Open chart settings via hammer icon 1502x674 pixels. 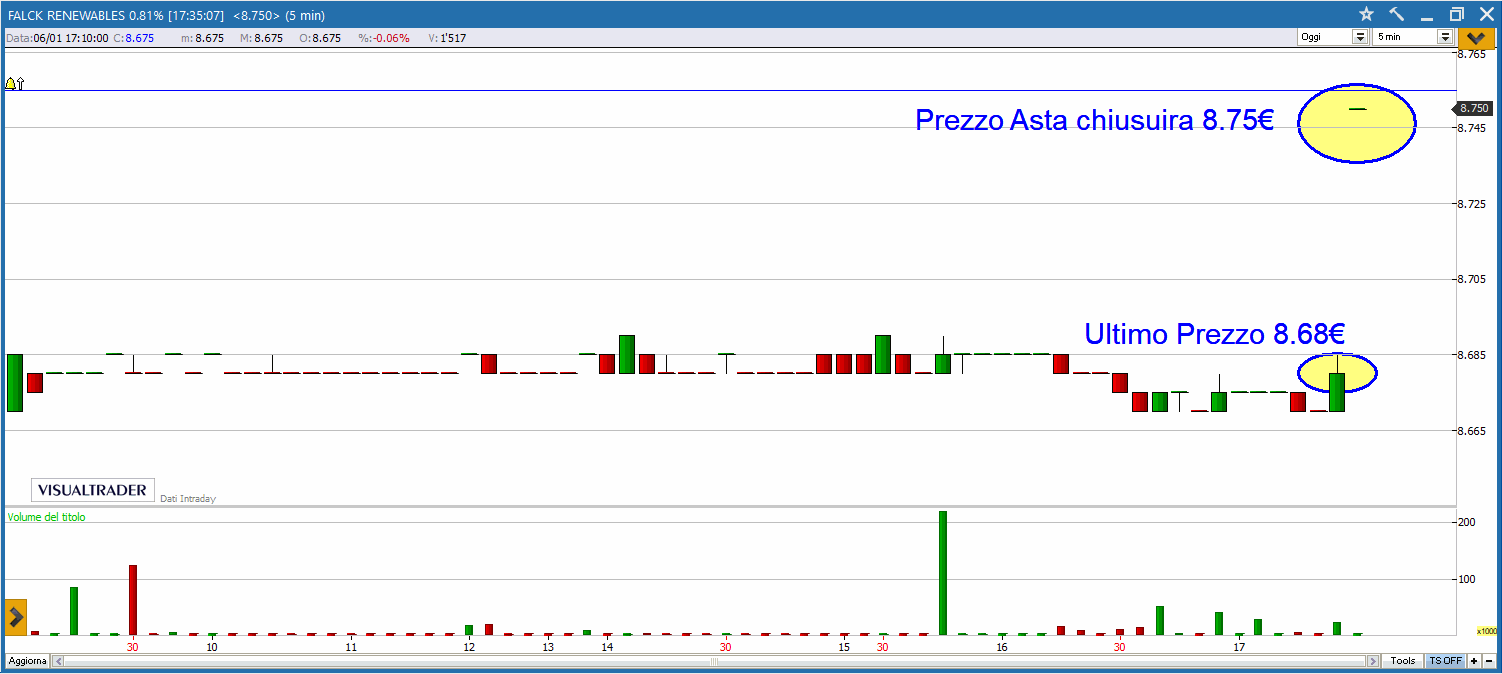click(1397, 14)
